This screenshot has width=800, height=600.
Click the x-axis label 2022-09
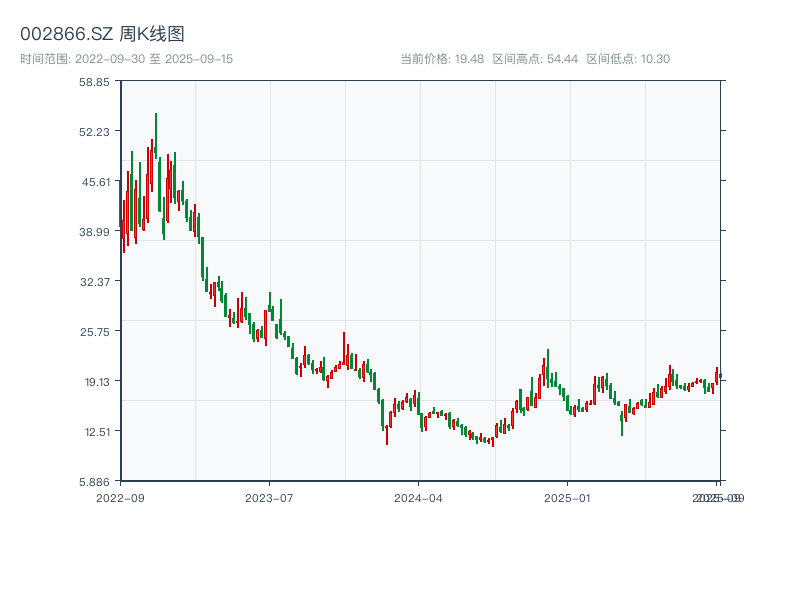click(120, 498)
